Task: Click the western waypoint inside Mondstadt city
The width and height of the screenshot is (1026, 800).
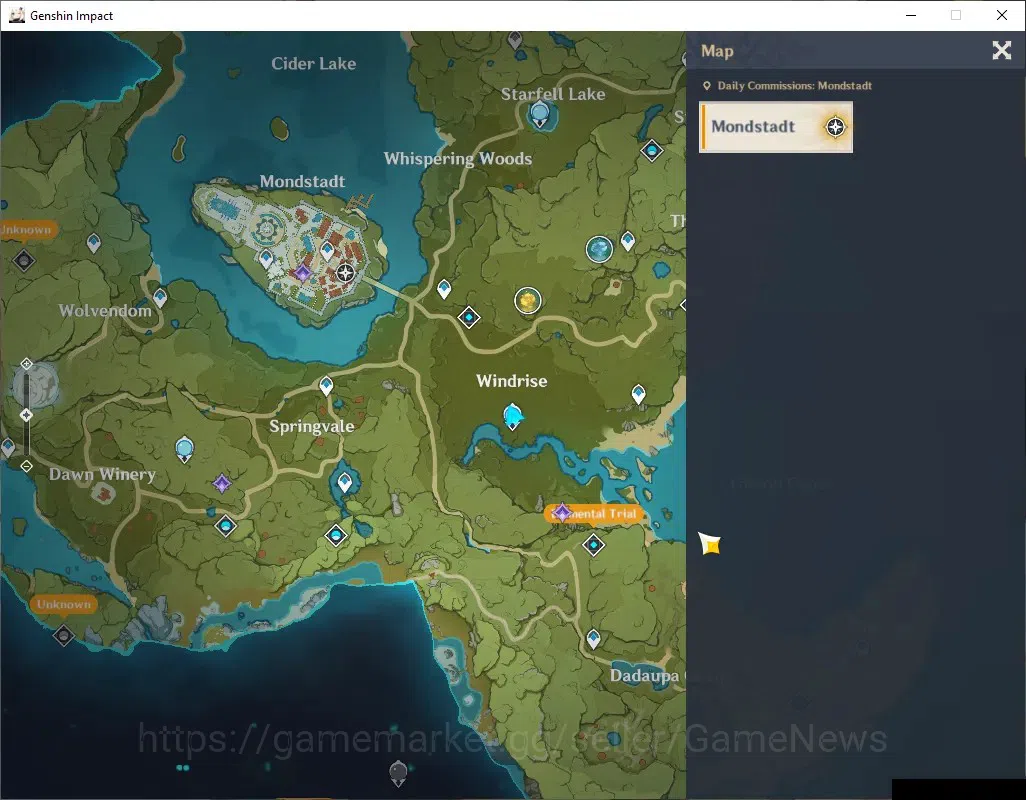Action: (266, 258)
